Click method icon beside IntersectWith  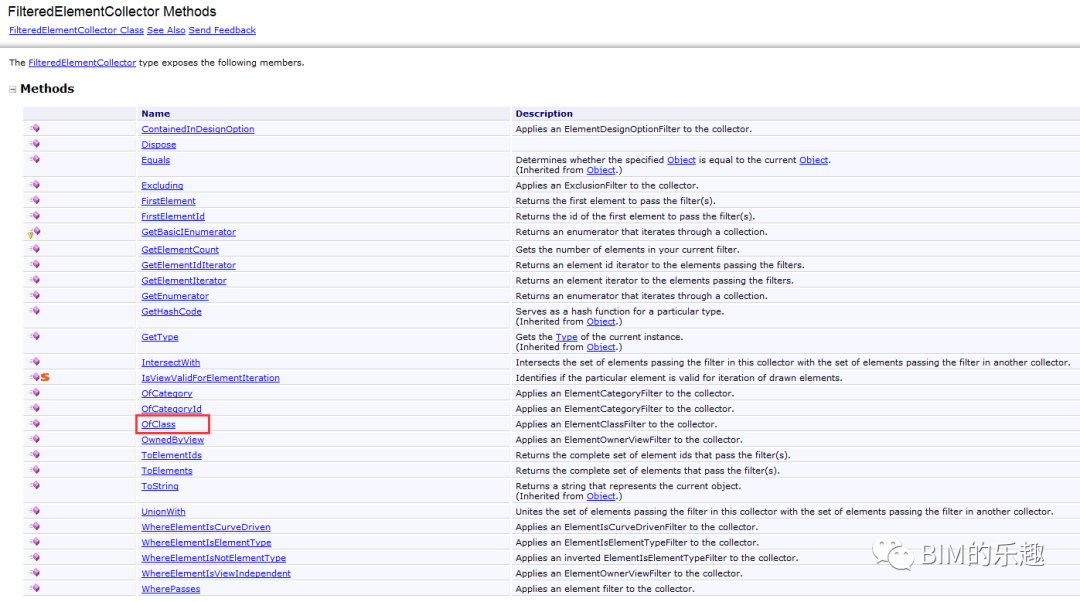tap(35, 362)
